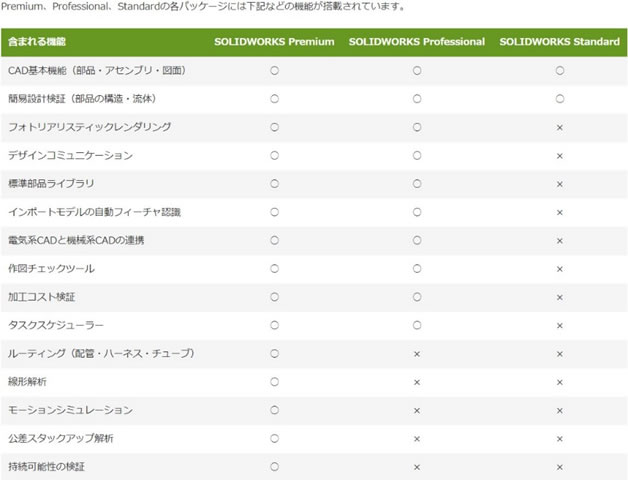Click Standard × mark for 公差スタックアップ解析
Viewport: 628px width, 480px height.
(560, 439)
